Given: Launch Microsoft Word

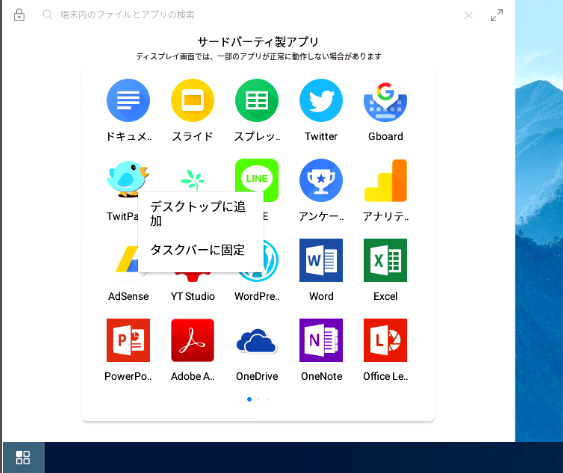Looking at the screenshot, I should (321, 260).
